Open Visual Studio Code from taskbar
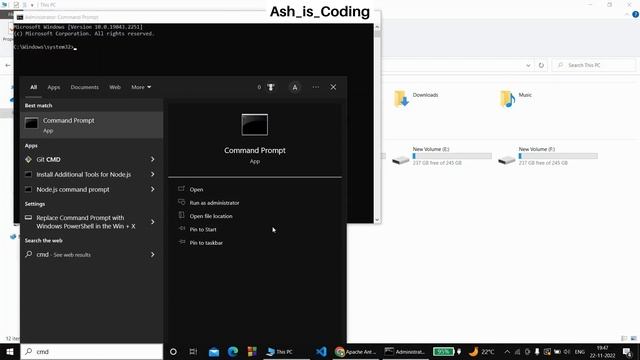 [321, 351]
